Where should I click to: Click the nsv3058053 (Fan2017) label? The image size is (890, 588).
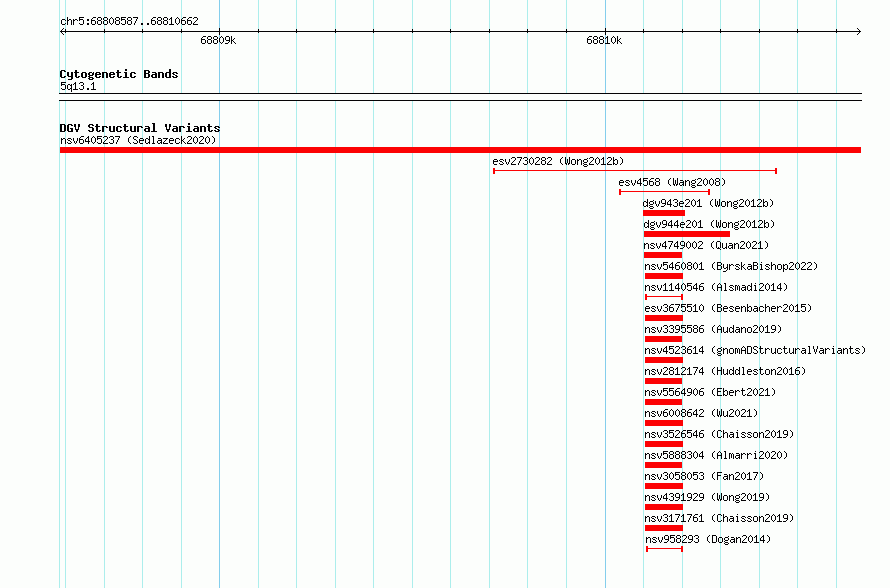coord(704,476)
